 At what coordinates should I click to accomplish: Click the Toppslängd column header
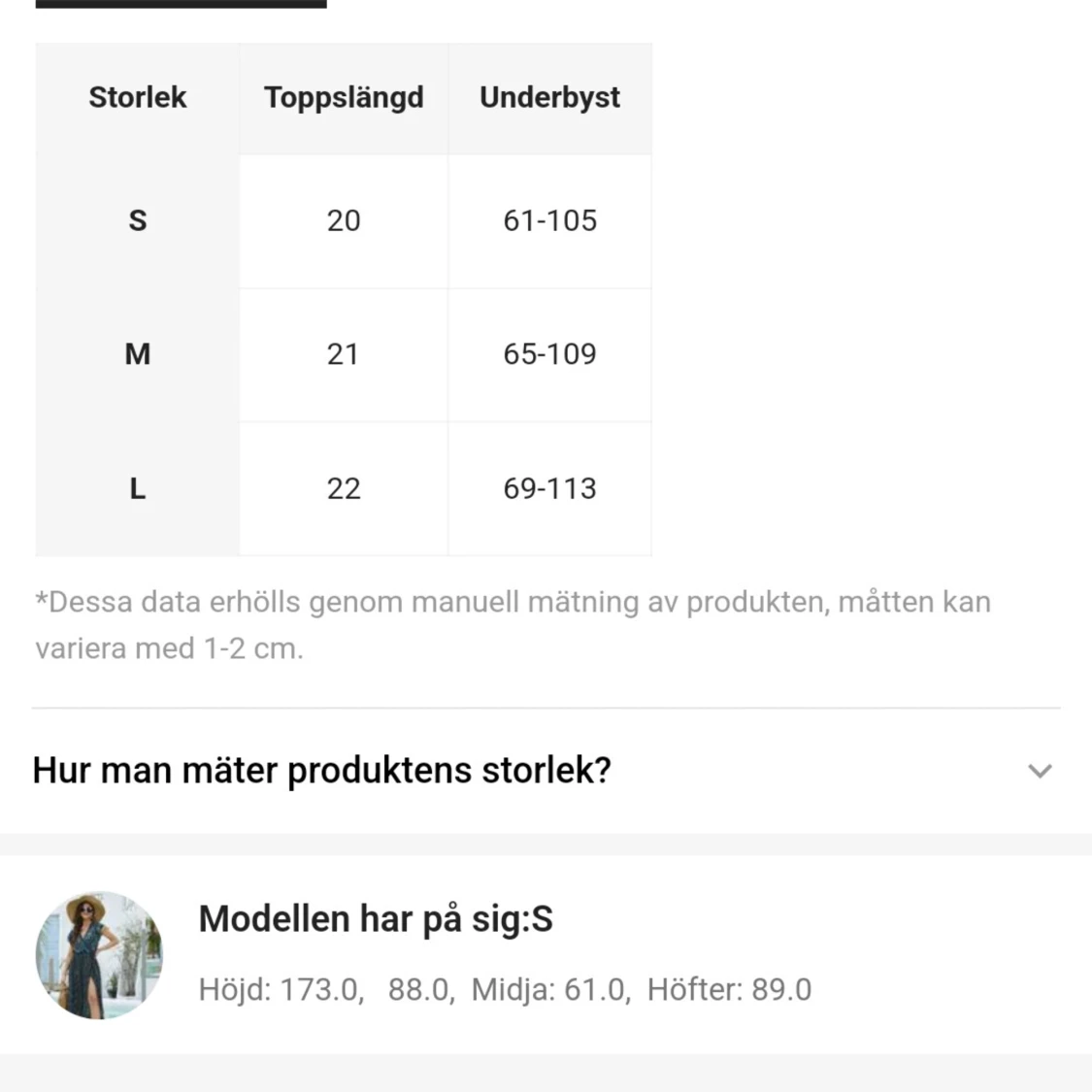click(344, 97)
